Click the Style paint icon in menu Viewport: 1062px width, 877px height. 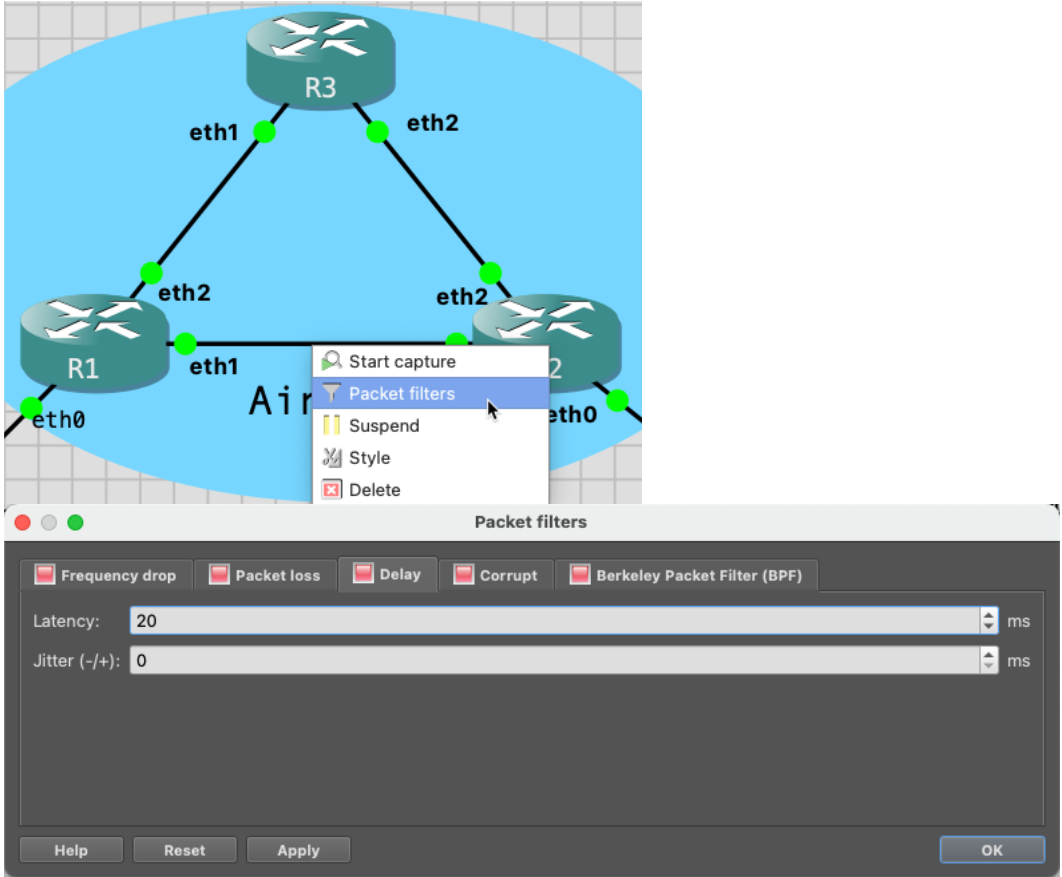point(332,458)
